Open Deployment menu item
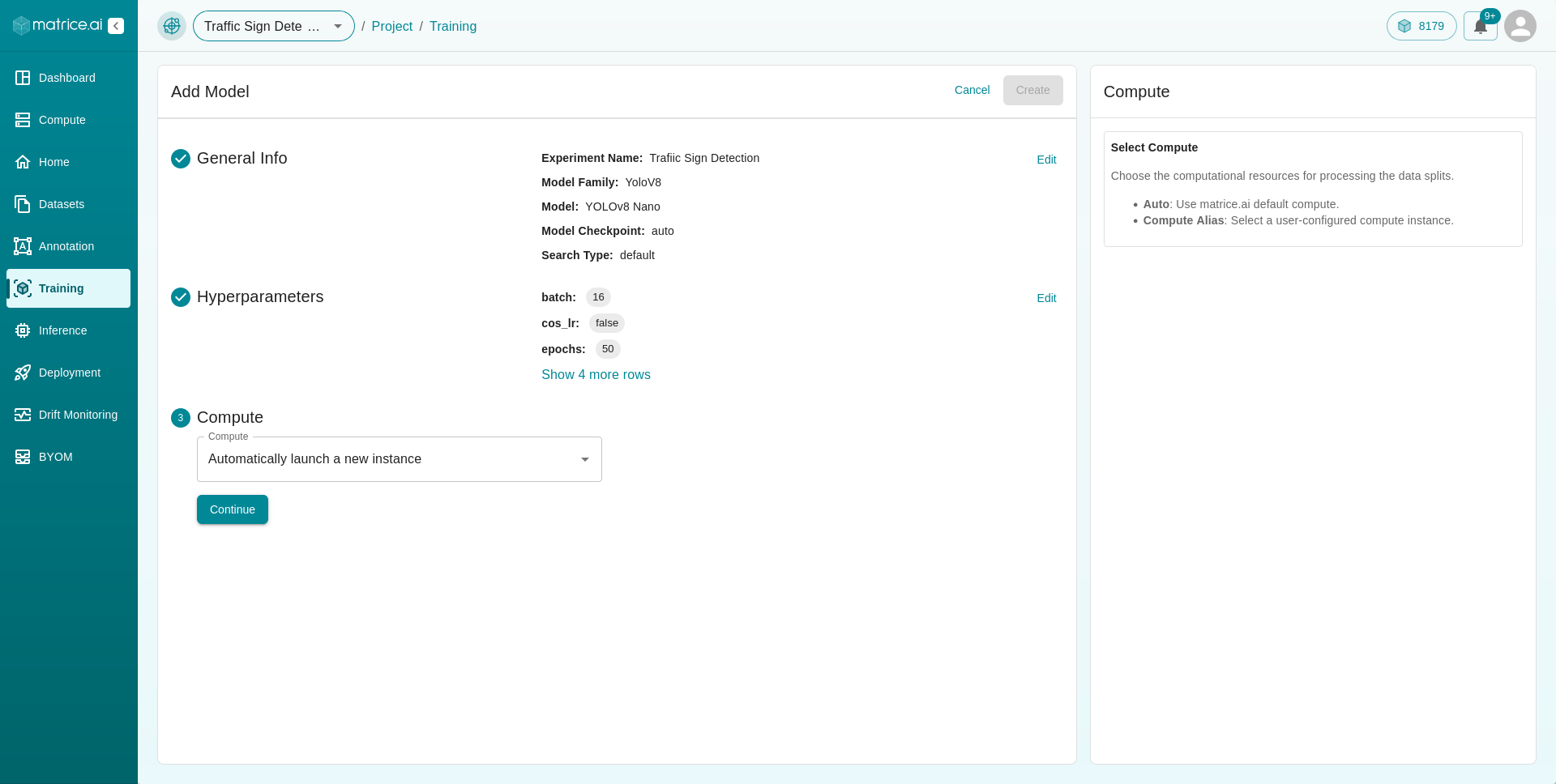Screen dimensions: 1556x784 pos(68,373)
